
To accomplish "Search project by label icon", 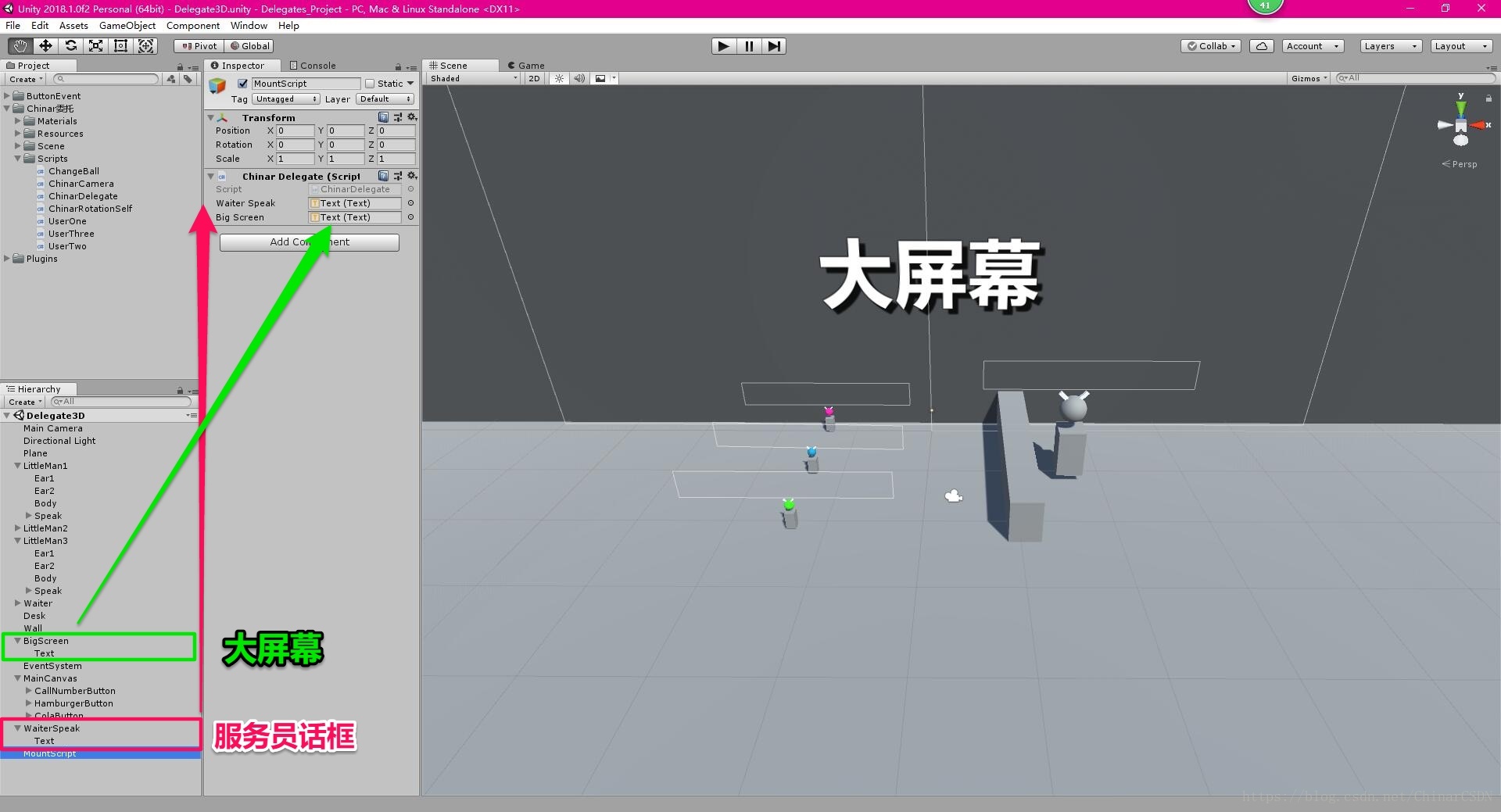I will tap(188, 79).
